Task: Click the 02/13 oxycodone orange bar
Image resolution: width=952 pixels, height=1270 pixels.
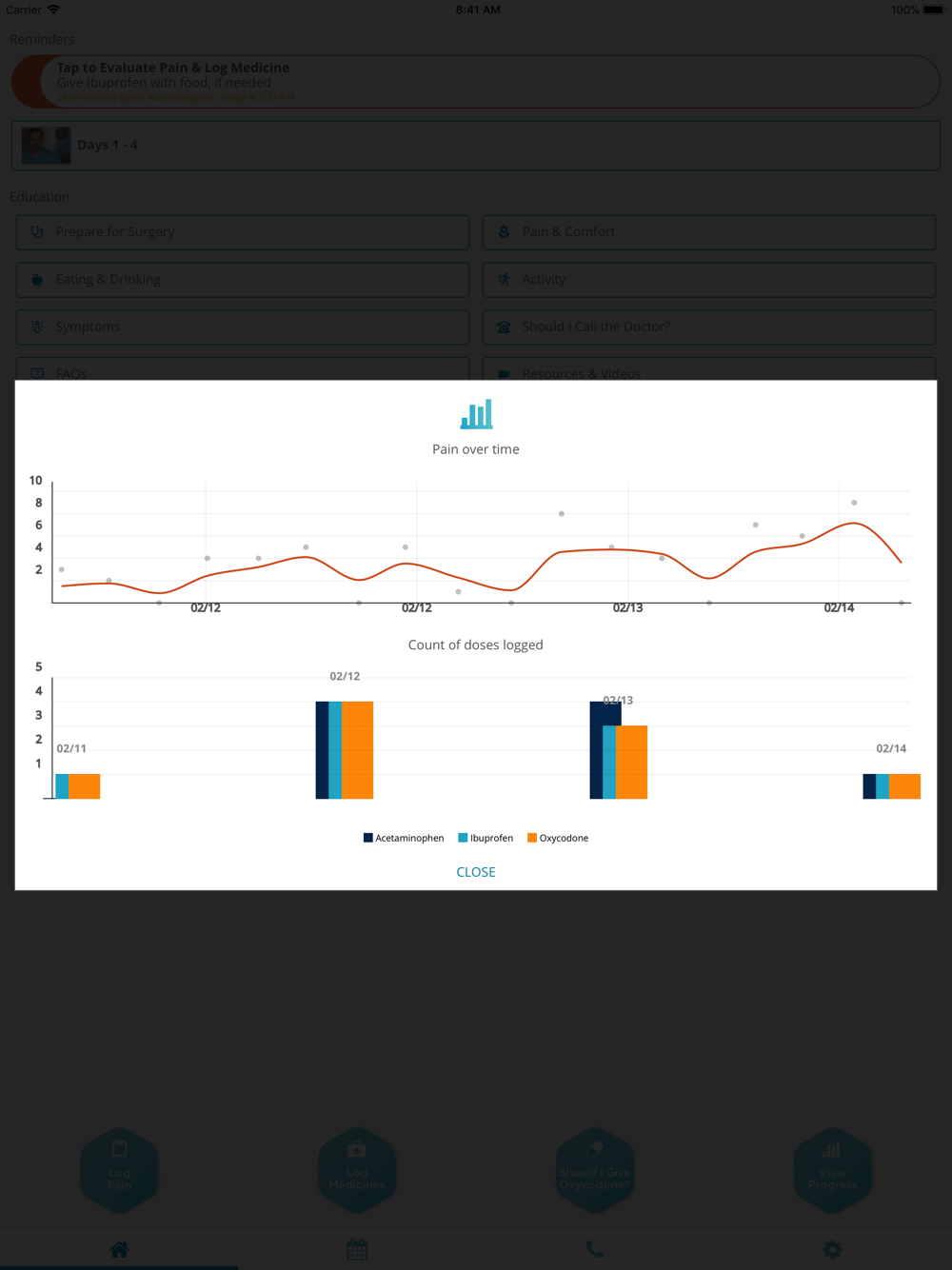Action: click(x=631, y=763)
